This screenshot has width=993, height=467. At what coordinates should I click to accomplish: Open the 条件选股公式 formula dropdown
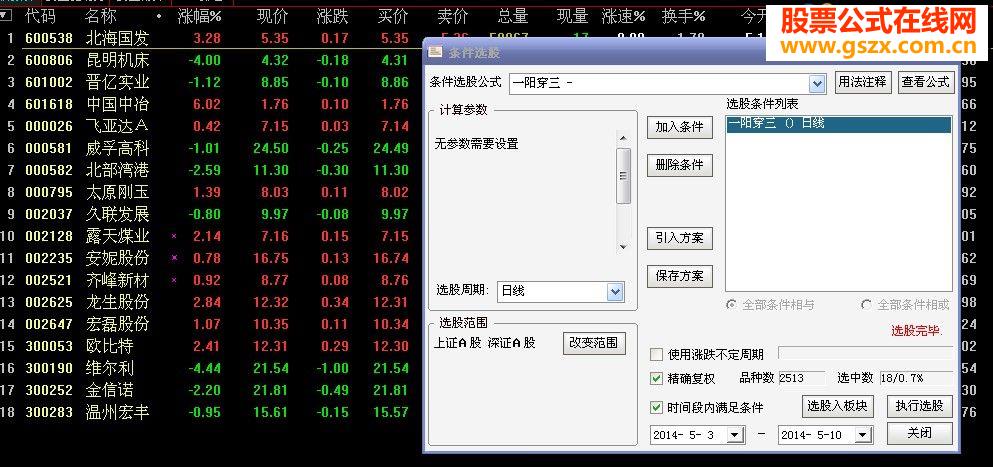pyautogui.click(x=817, y=83)
